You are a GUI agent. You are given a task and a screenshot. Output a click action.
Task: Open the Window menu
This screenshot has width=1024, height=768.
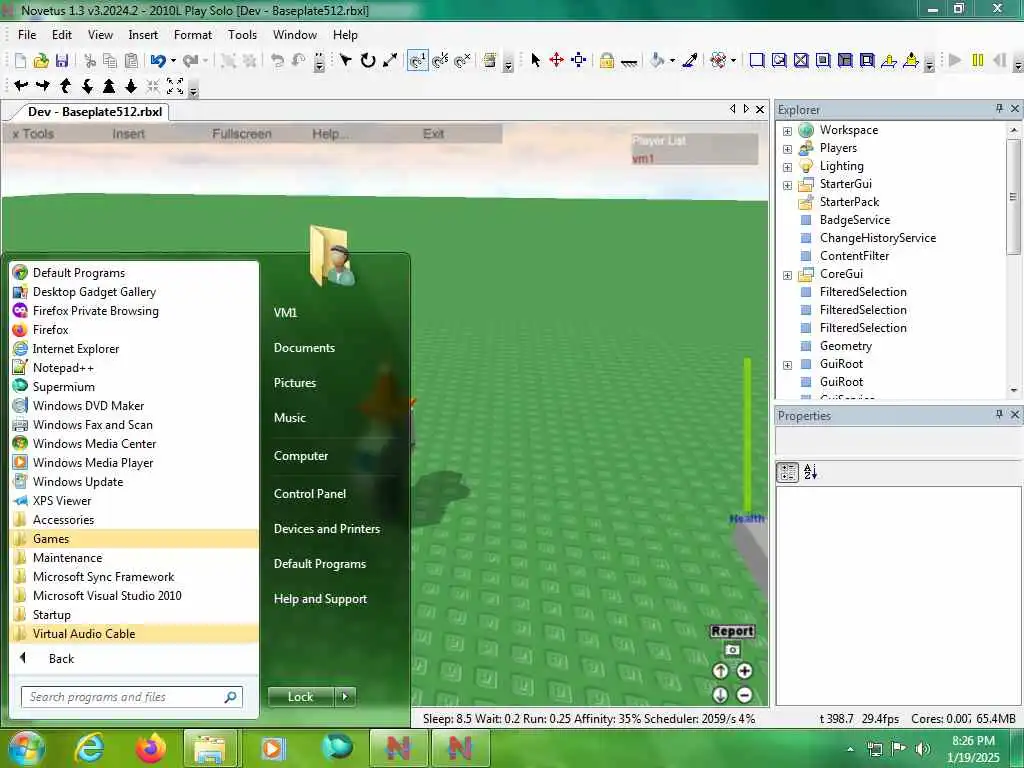[295, 35]
